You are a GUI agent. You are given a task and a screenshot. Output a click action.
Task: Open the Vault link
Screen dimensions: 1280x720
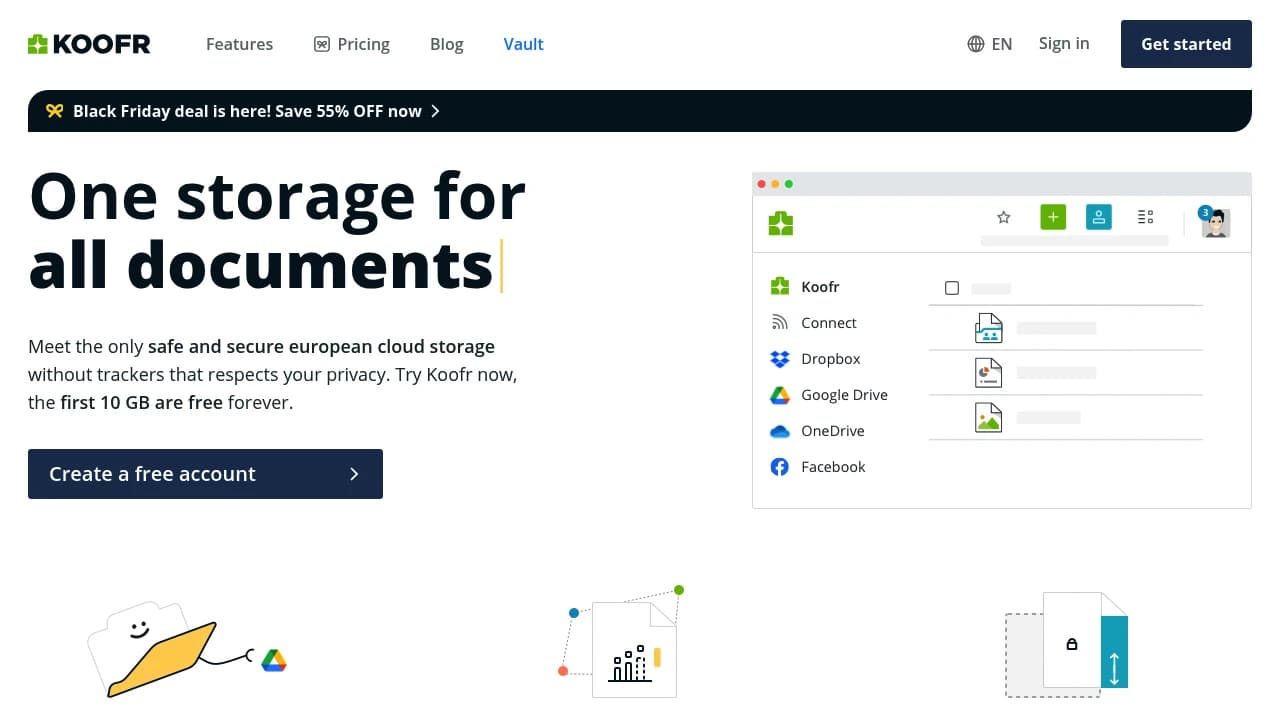click(523, 44)
